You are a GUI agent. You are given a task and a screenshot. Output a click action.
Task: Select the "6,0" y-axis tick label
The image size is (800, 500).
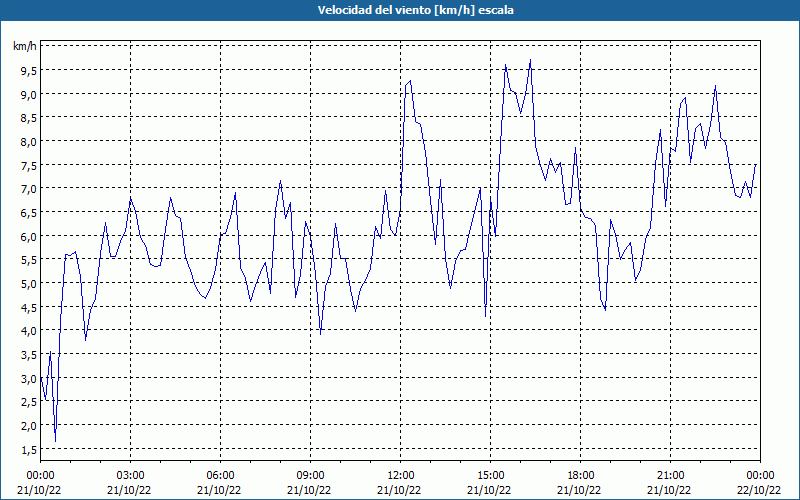point(28,236)
